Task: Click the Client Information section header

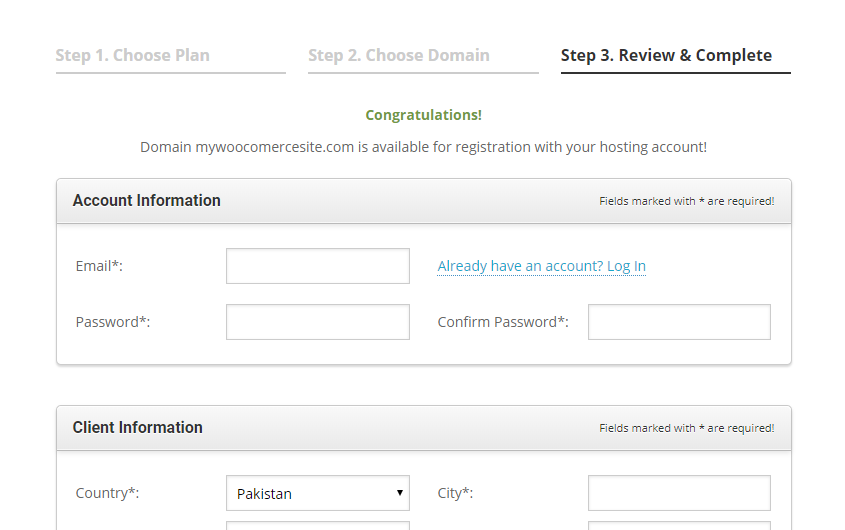Action: point(138,428)
